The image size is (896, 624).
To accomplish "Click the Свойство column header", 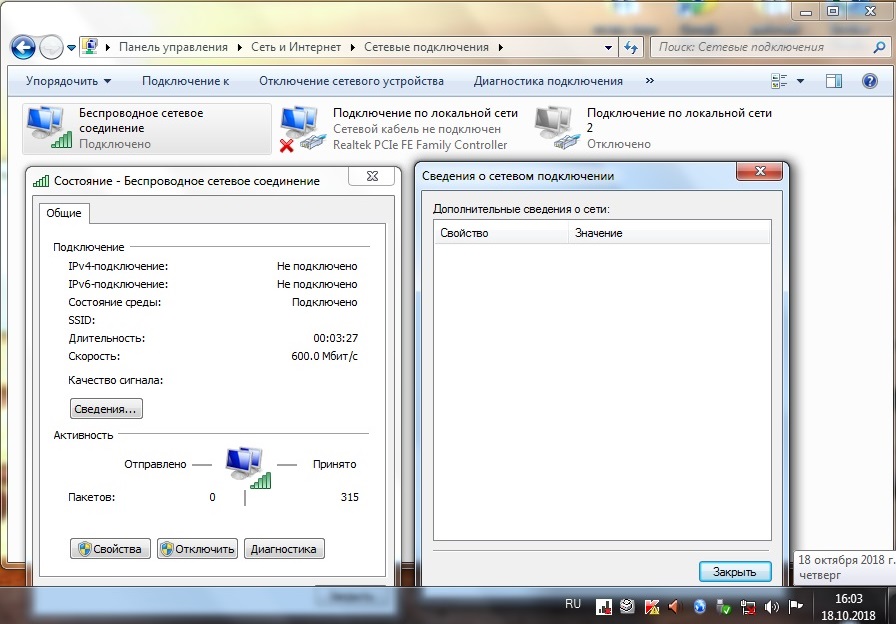I will click(501, 233).
